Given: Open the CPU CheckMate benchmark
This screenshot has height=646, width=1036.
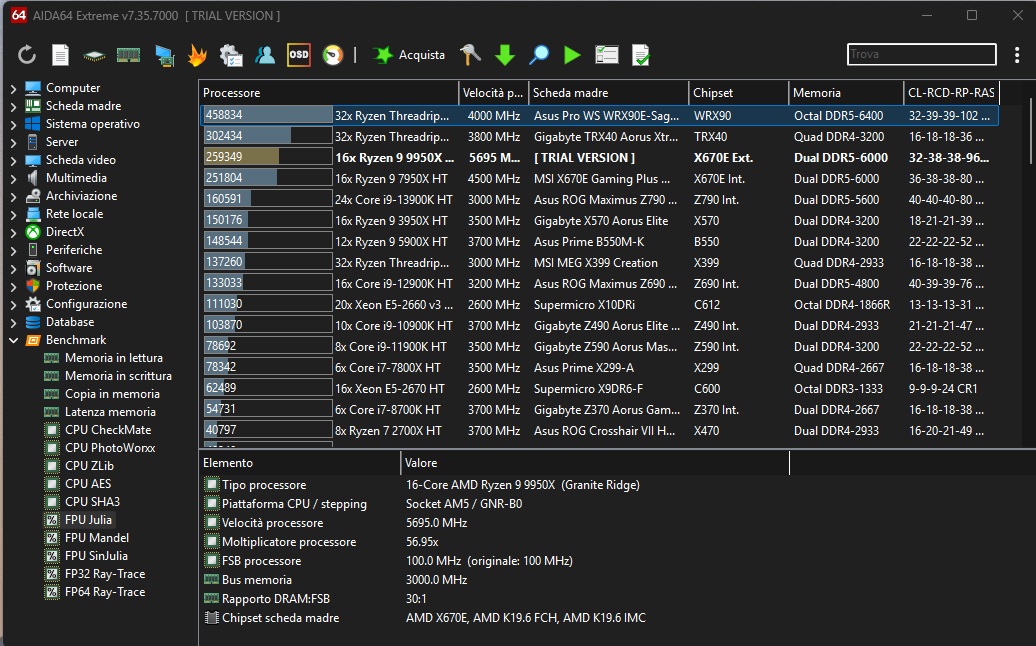Looking at the screenshot, I should [108, 430].
